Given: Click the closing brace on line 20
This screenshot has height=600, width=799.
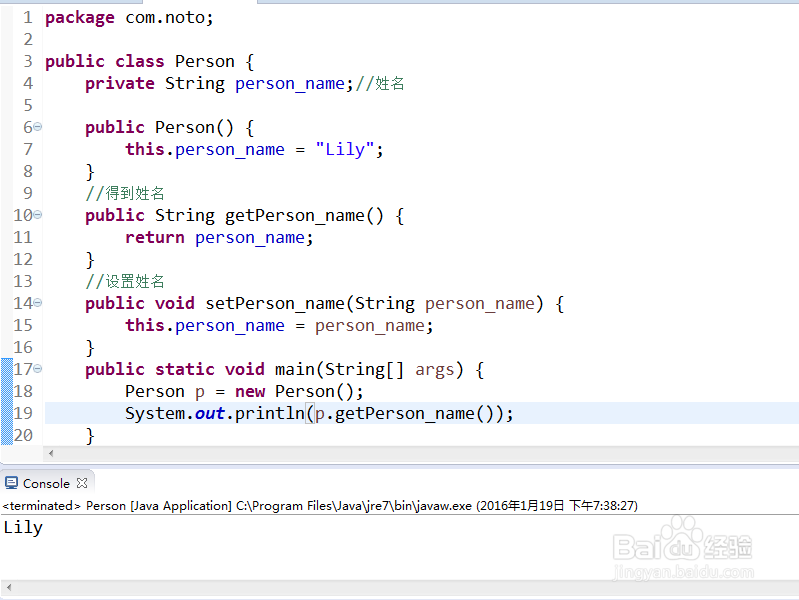Looking at the screenshot, I should 90,436.
